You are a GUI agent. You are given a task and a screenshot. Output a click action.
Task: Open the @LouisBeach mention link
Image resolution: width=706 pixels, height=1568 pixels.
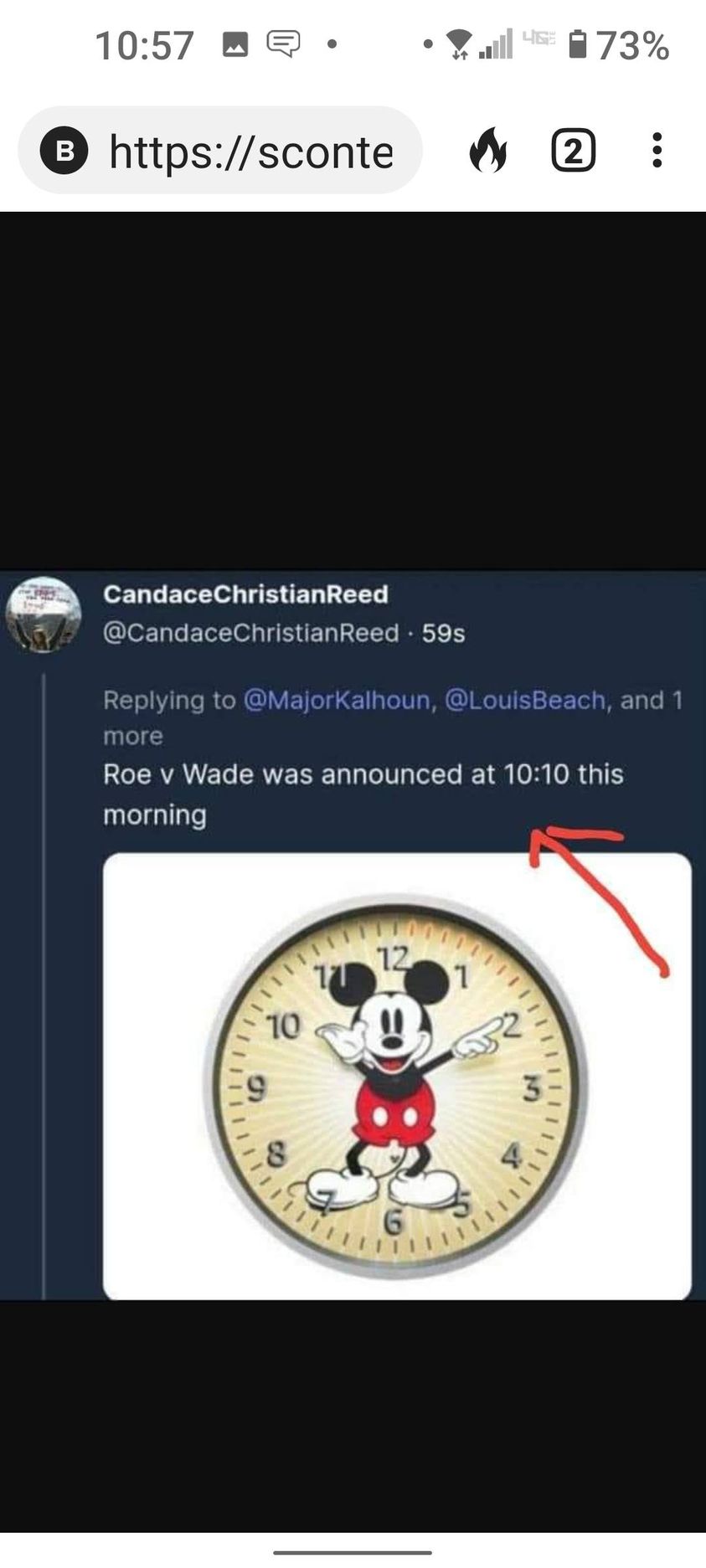(x=525, y=700)
